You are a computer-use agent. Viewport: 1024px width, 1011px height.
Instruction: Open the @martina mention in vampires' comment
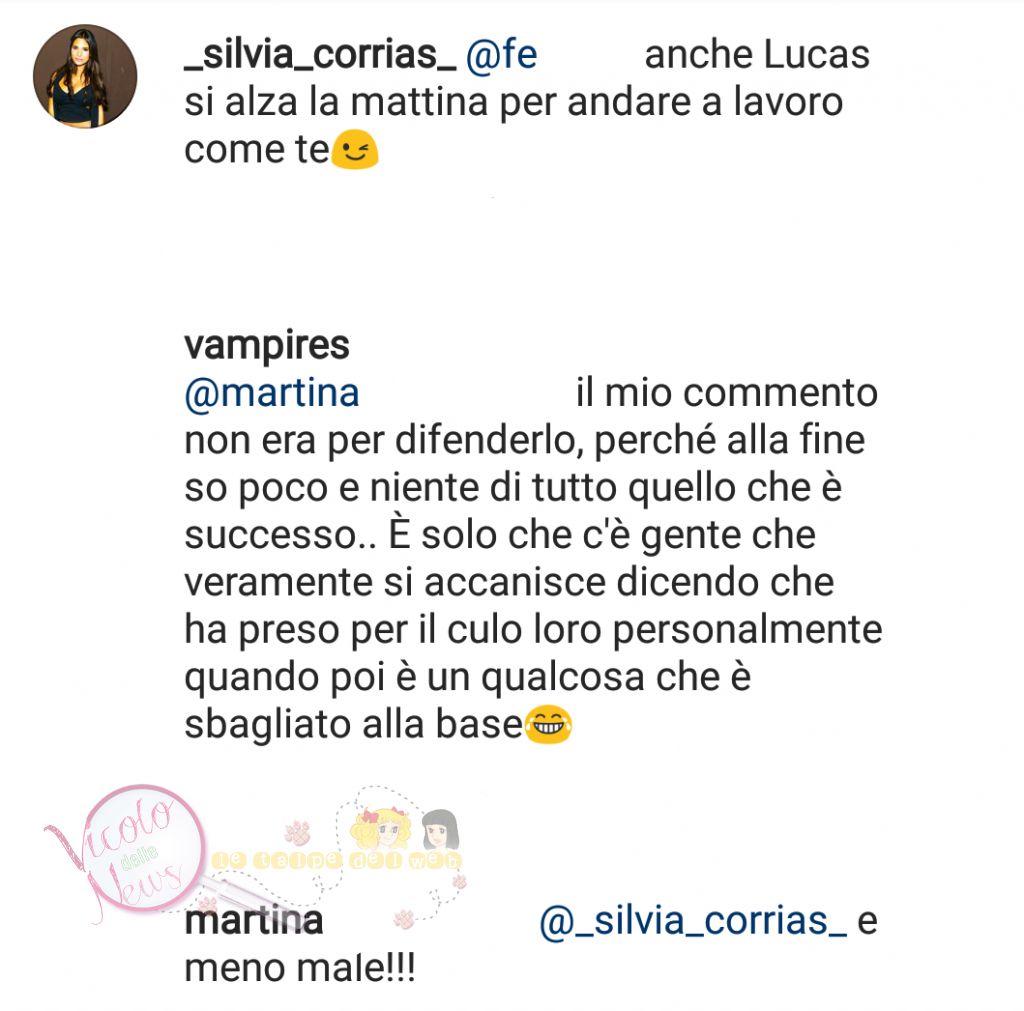pos(272,394)
